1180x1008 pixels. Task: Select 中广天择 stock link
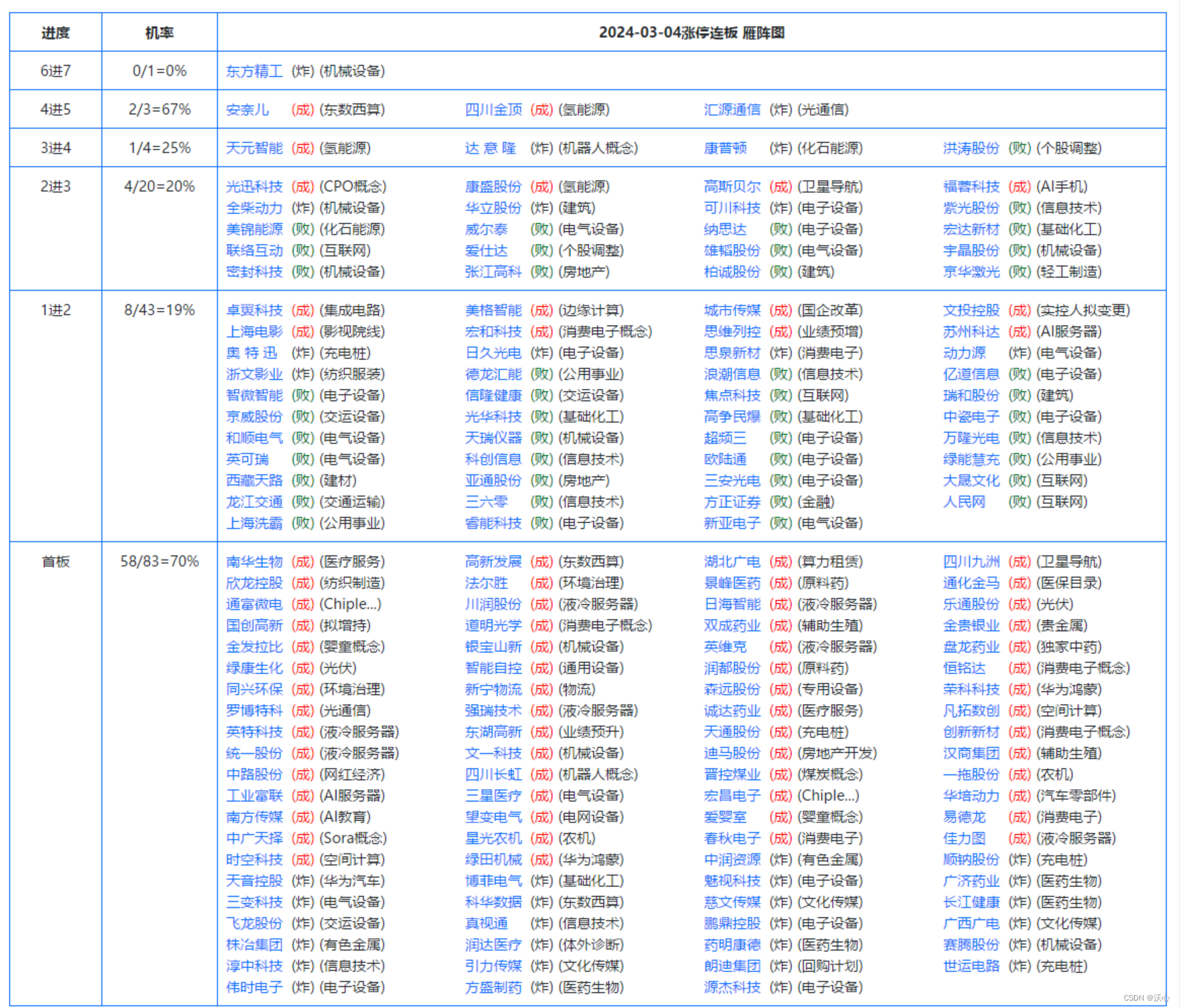pyautogui.click(x=254, y=838)
